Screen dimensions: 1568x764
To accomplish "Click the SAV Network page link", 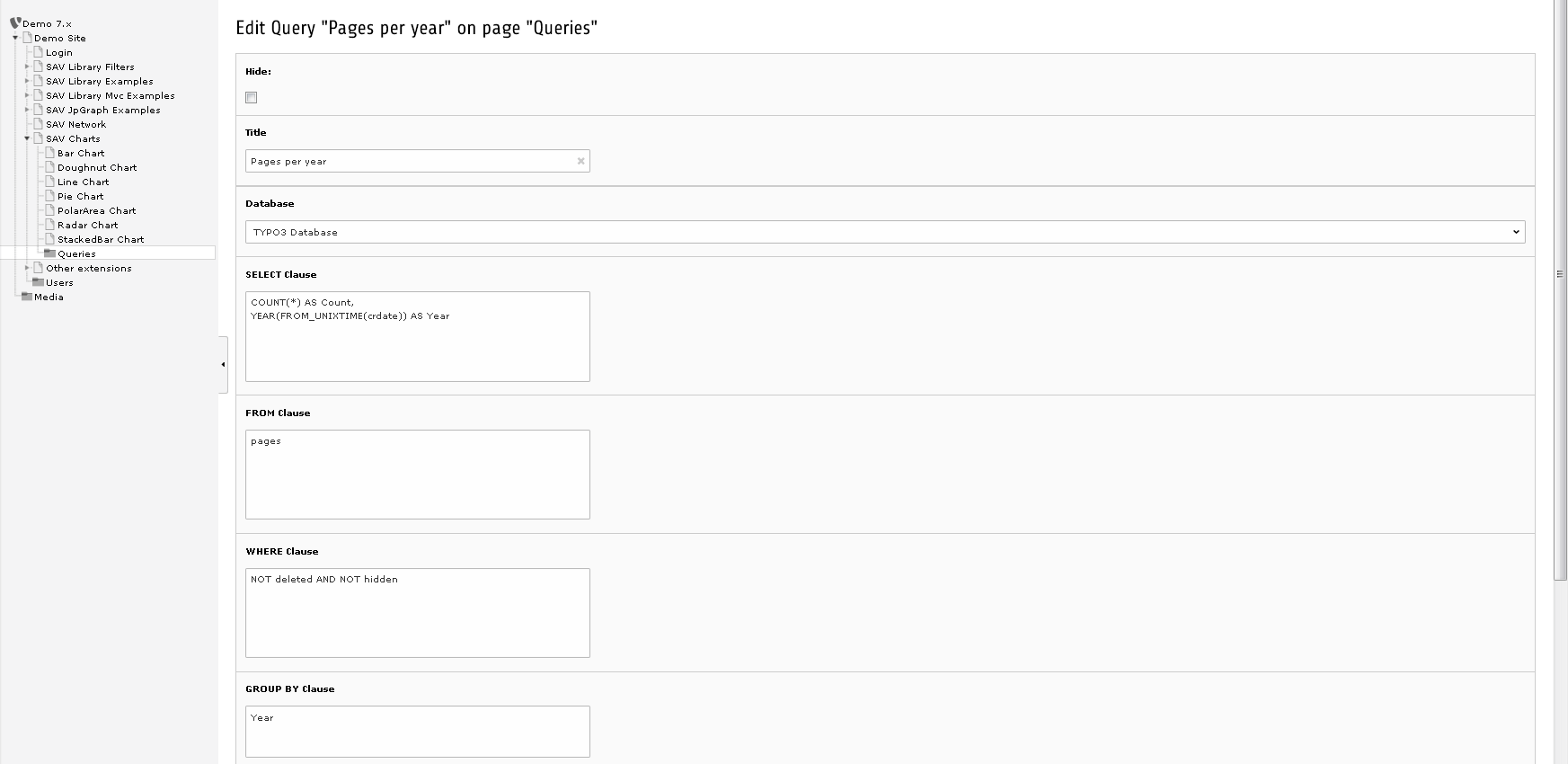I will (x=76, y=124).
